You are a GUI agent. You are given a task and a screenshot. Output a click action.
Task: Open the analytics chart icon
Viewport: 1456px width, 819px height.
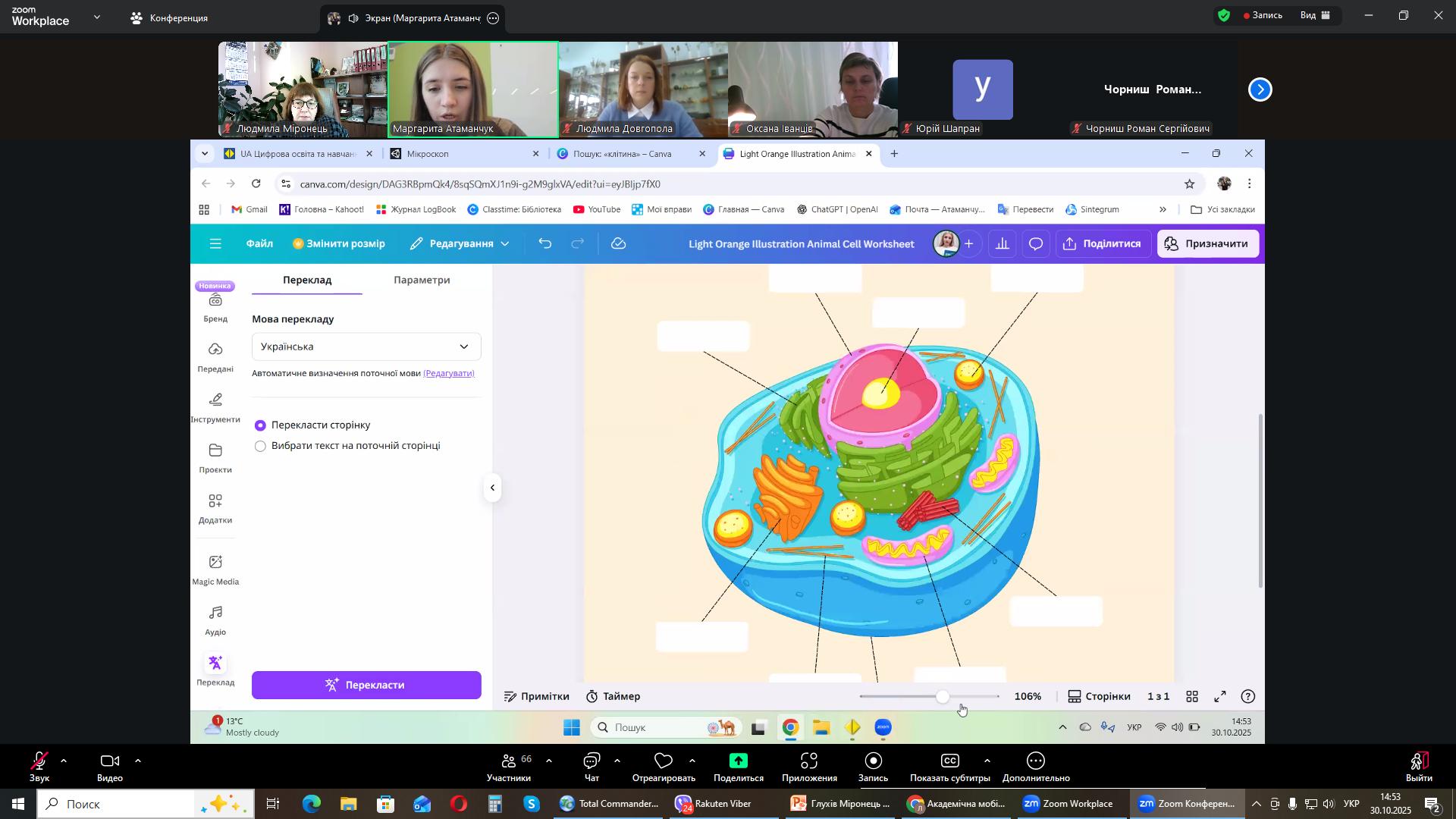[1003, 244]
